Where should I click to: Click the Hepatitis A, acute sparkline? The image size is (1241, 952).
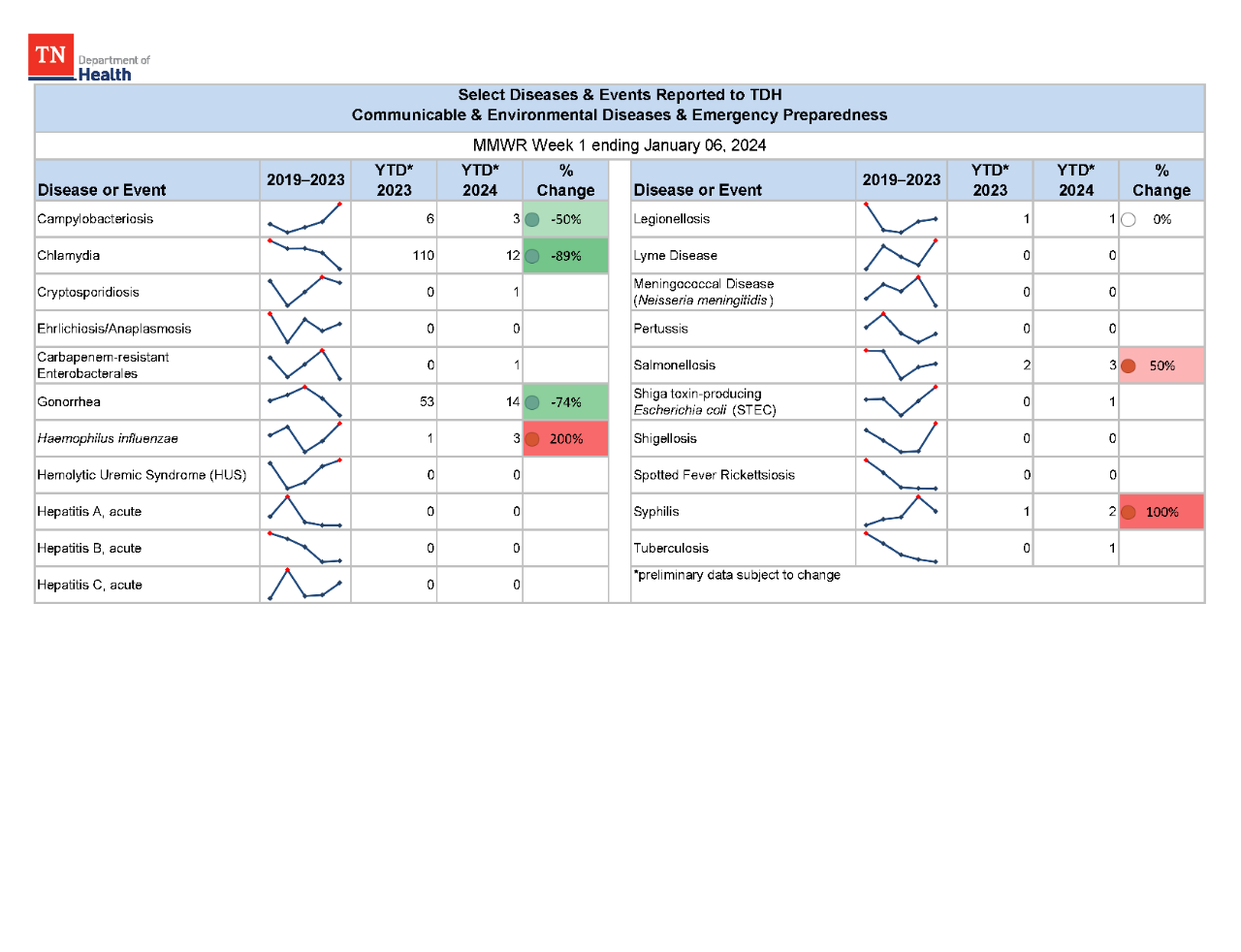pos(304,511)
